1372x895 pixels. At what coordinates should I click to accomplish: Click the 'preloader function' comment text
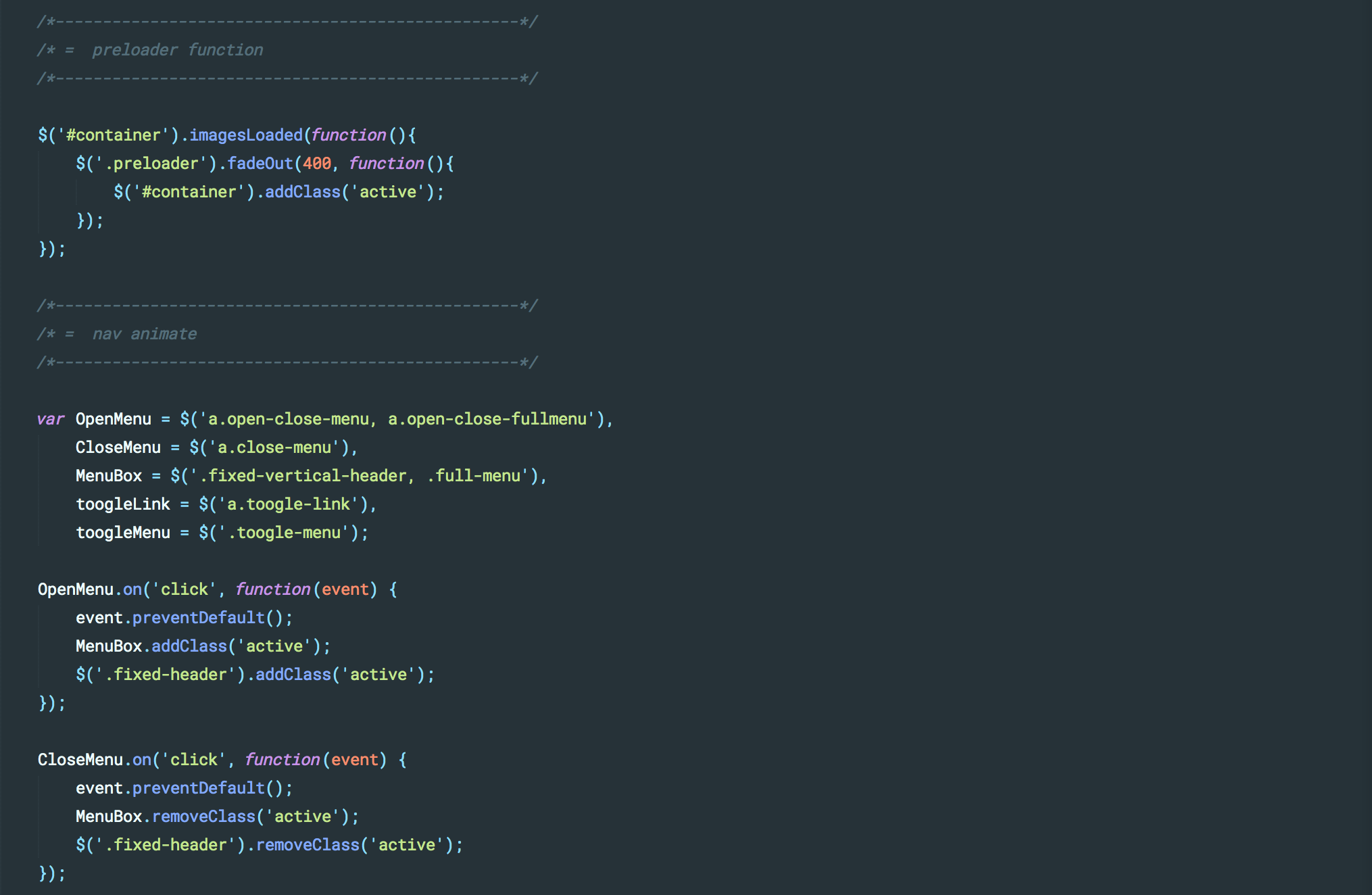tap(177, 50)
